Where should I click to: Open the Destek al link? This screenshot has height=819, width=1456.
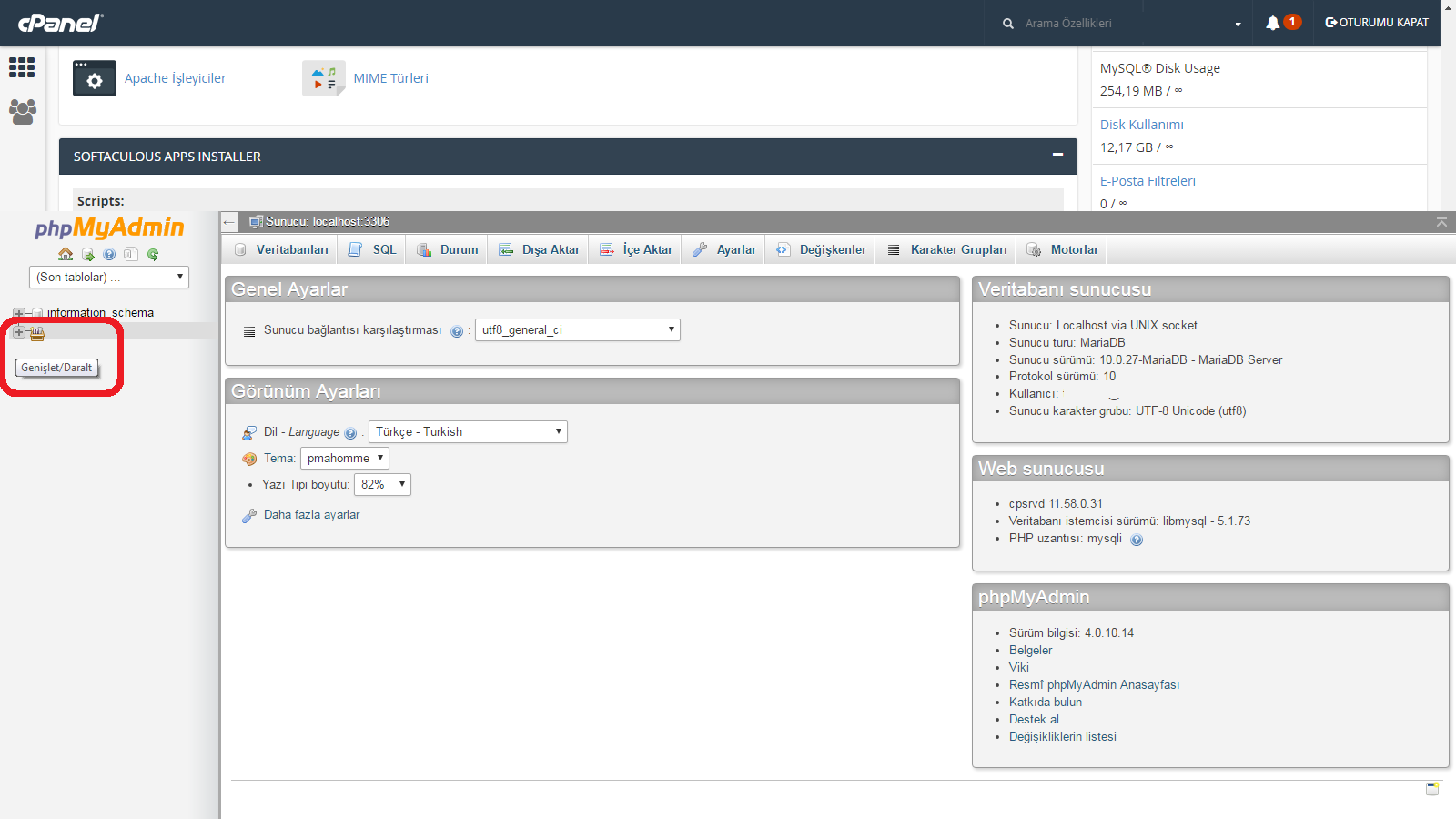click(1034, 720)
